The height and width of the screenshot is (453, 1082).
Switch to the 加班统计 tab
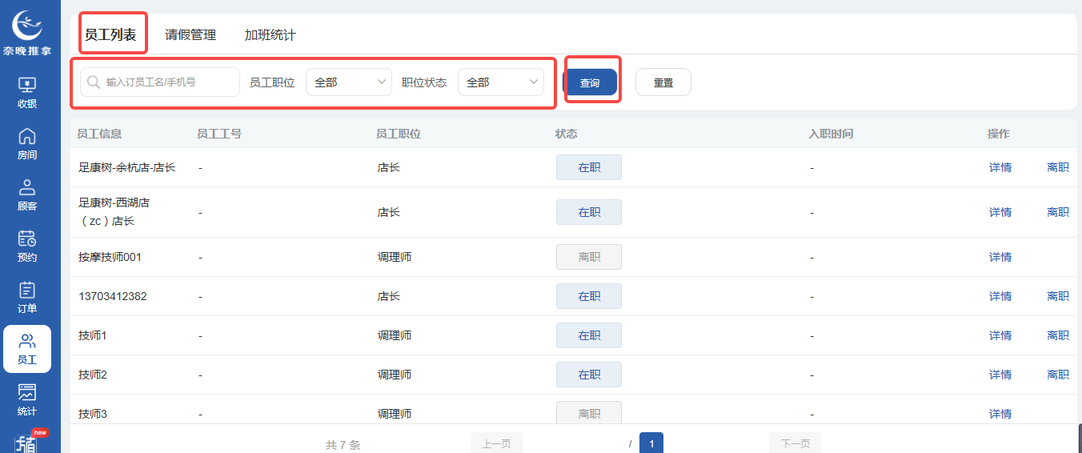pyautogui.click(x=270, y=35)
